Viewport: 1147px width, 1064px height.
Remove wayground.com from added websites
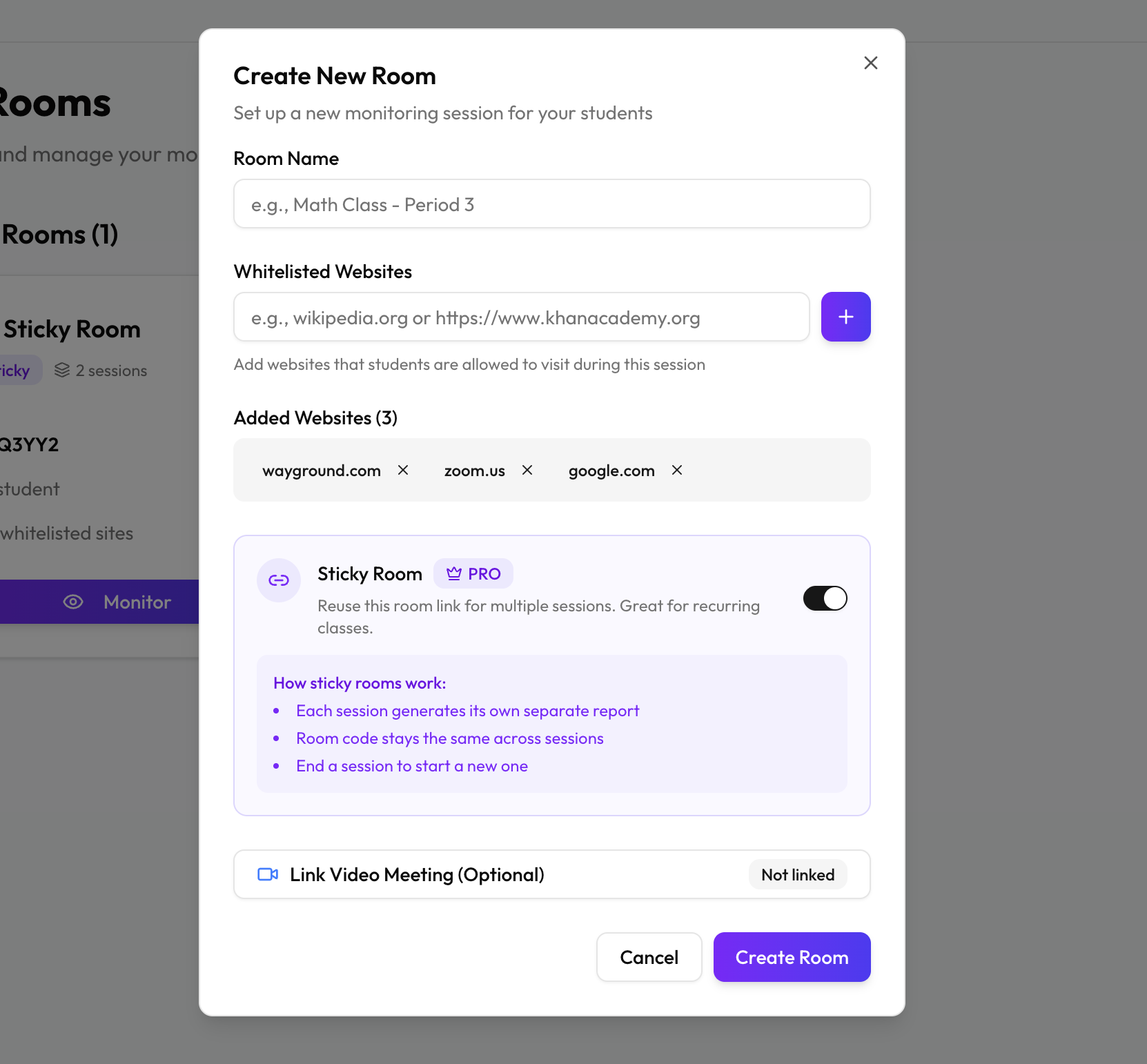[x=403, y=470]
